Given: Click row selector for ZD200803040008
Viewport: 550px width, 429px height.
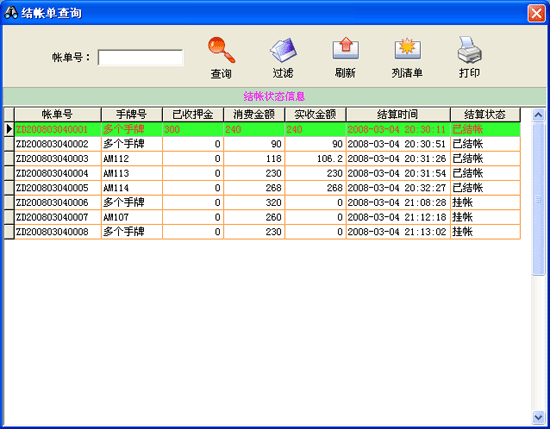Looking at the screenshot, I should click(9, 232).
